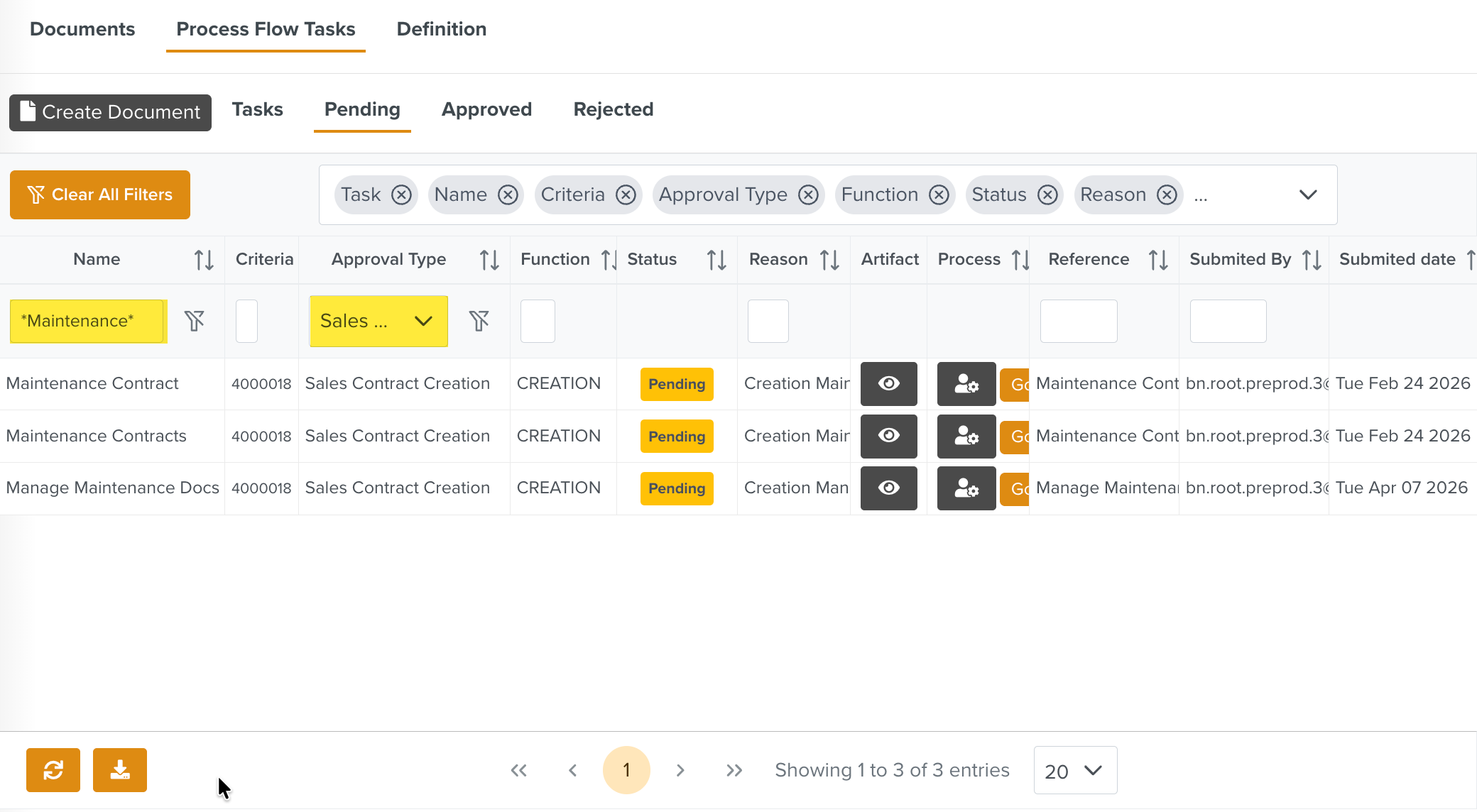View artifact eye icon for Maintenance Contract
The image size is (1477, 812).
[888, 384]
